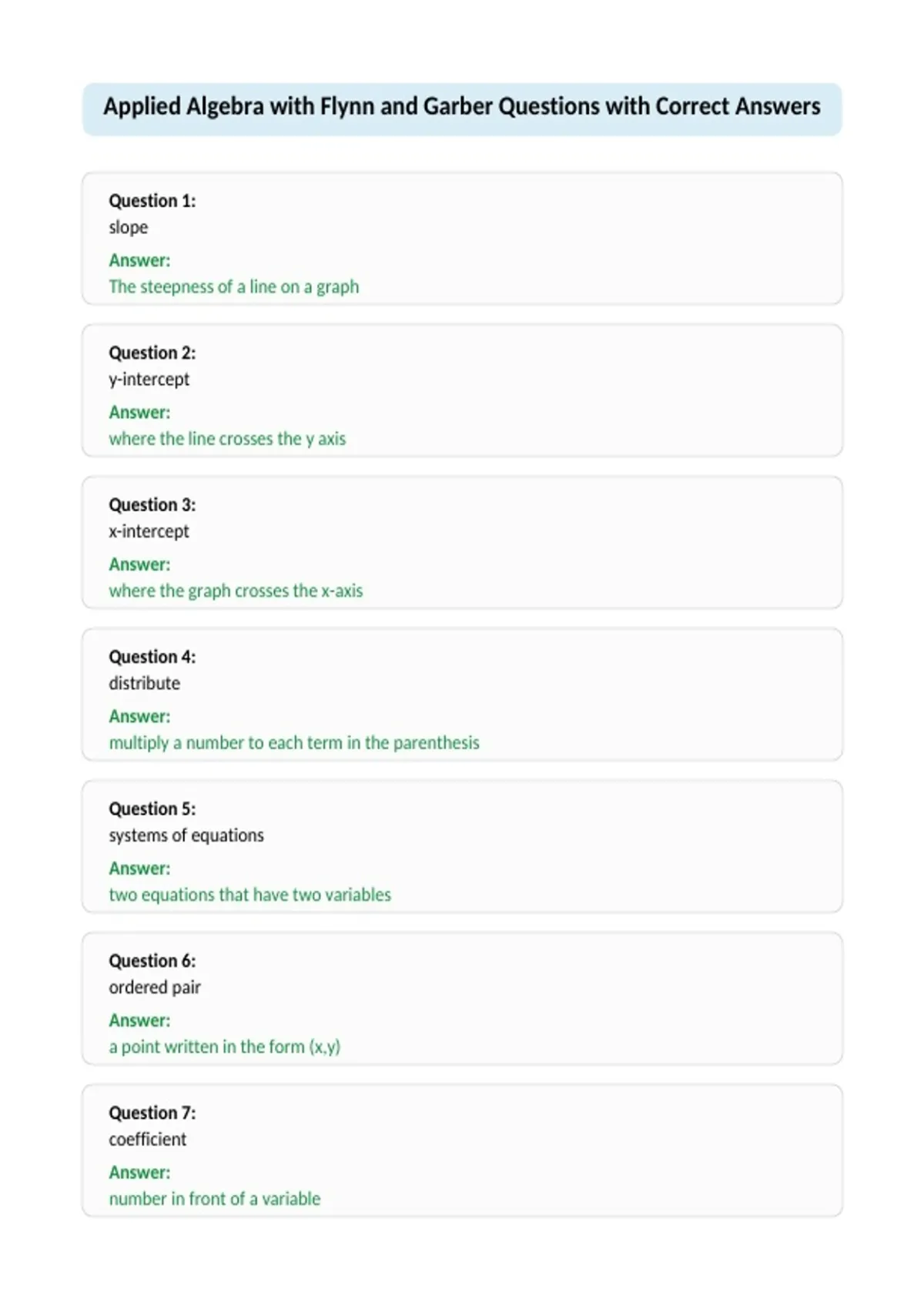Viewport: 924px width, 1309px height.
Task: Click the answer 'The steepness of a line on a graph'
Action: (x=234, y=286)
